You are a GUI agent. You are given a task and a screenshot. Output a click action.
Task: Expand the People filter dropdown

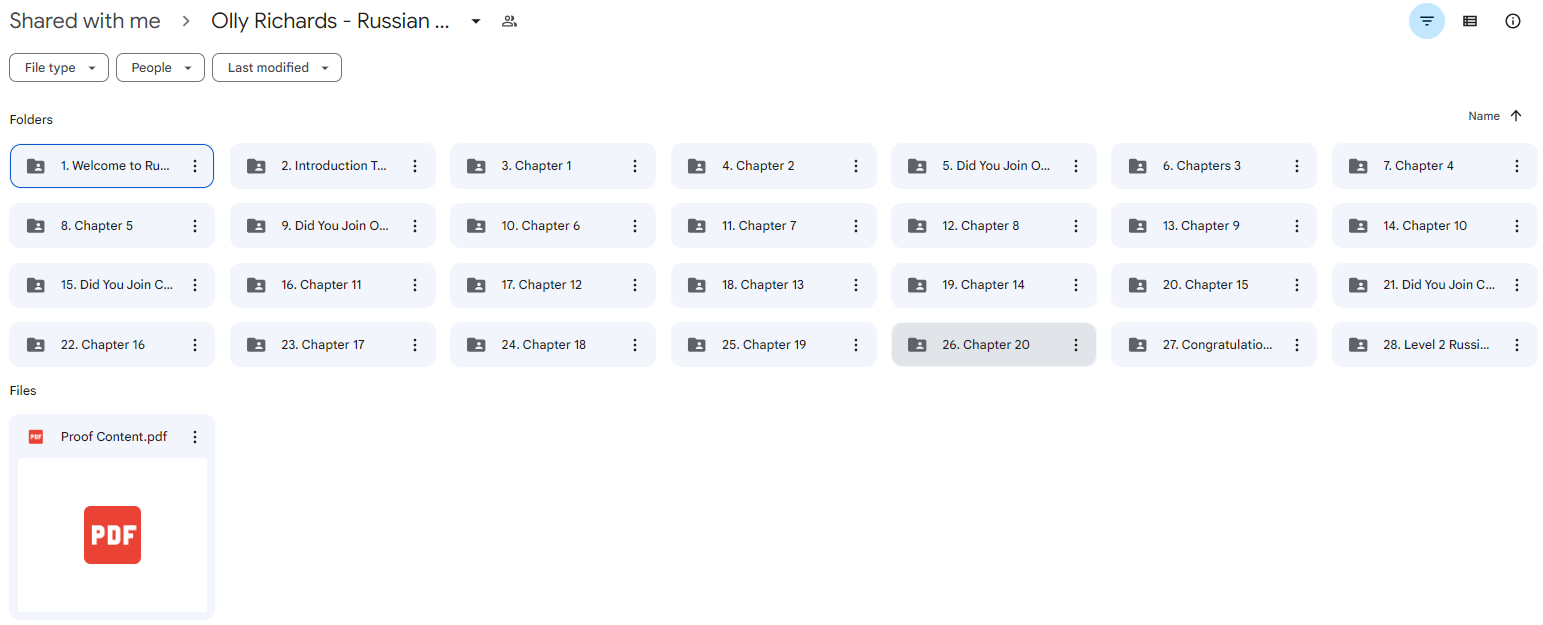coord(160,68)
